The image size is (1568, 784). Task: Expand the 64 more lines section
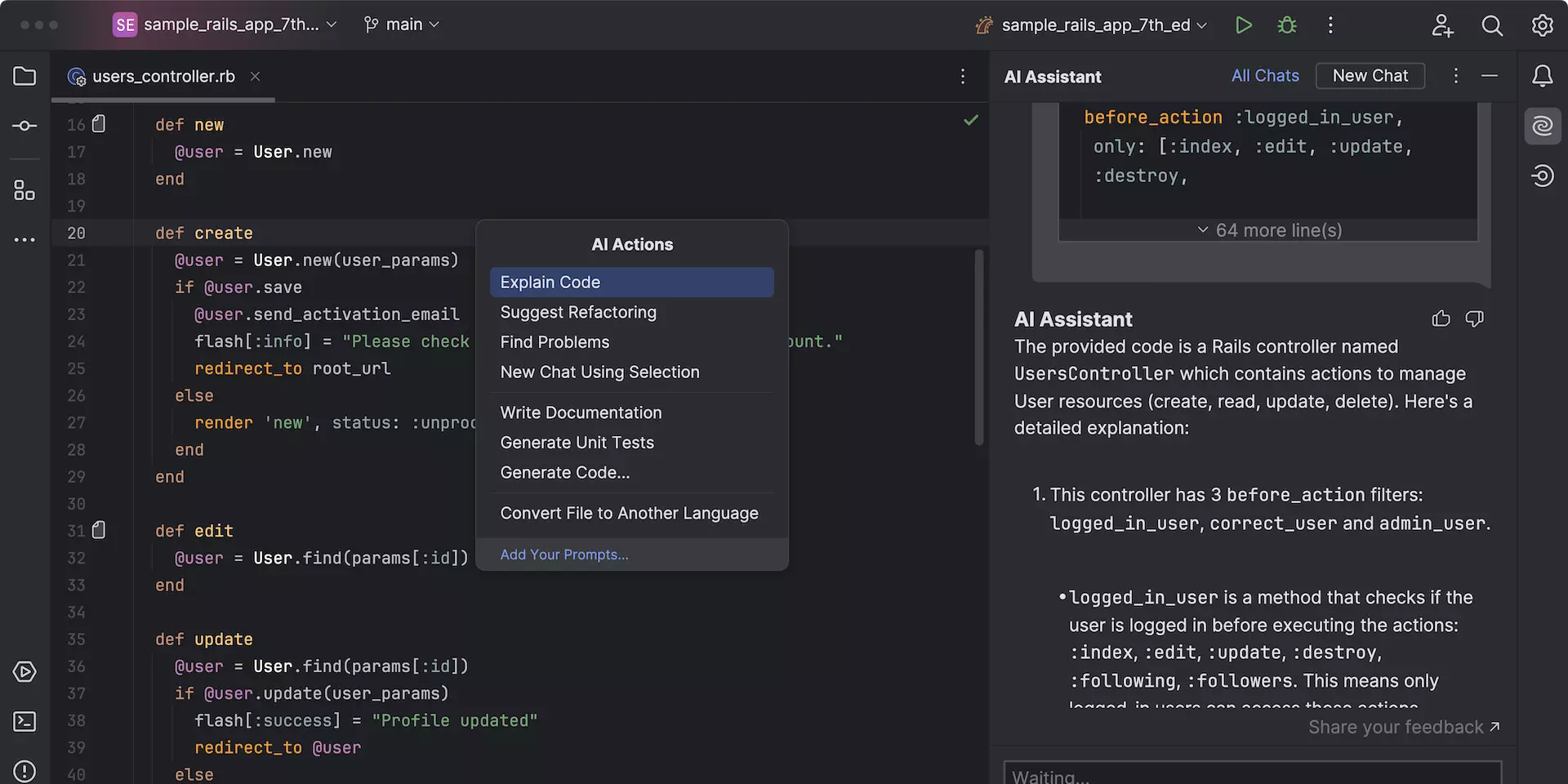[x=1269, y=230]
